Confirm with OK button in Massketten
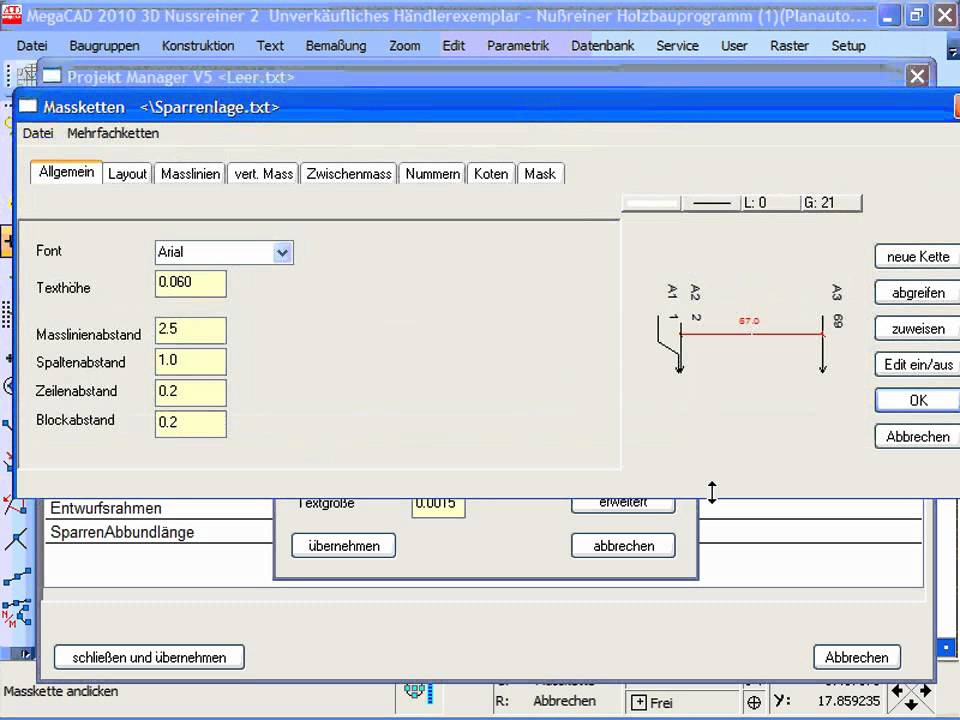This screenshot has height=720, width=960. (x=917, y=400)
